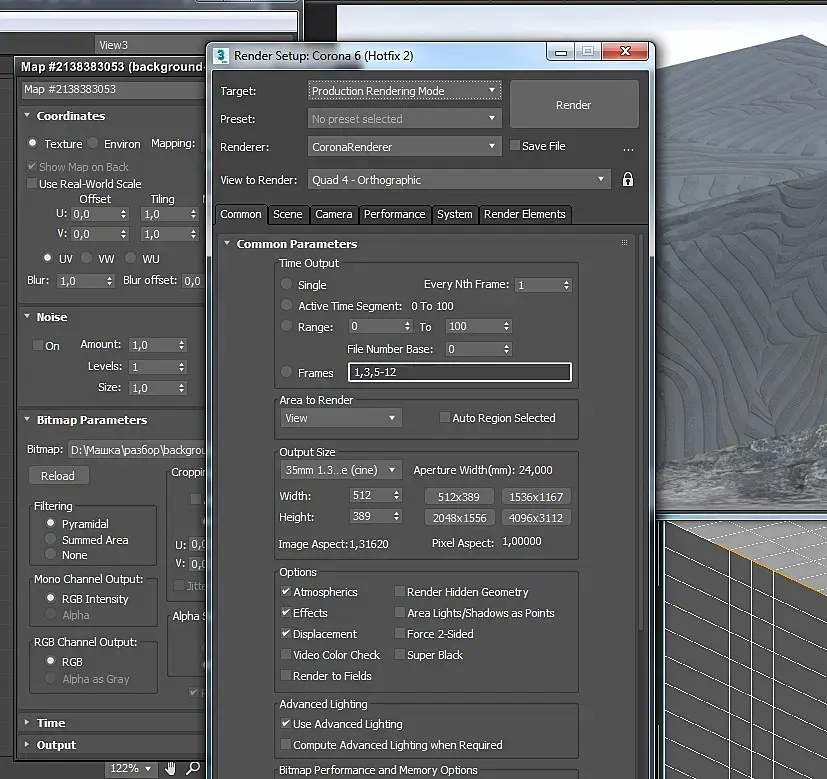Select the Single time output radio button
Screen dimensions: 827x779
(287, 285)
